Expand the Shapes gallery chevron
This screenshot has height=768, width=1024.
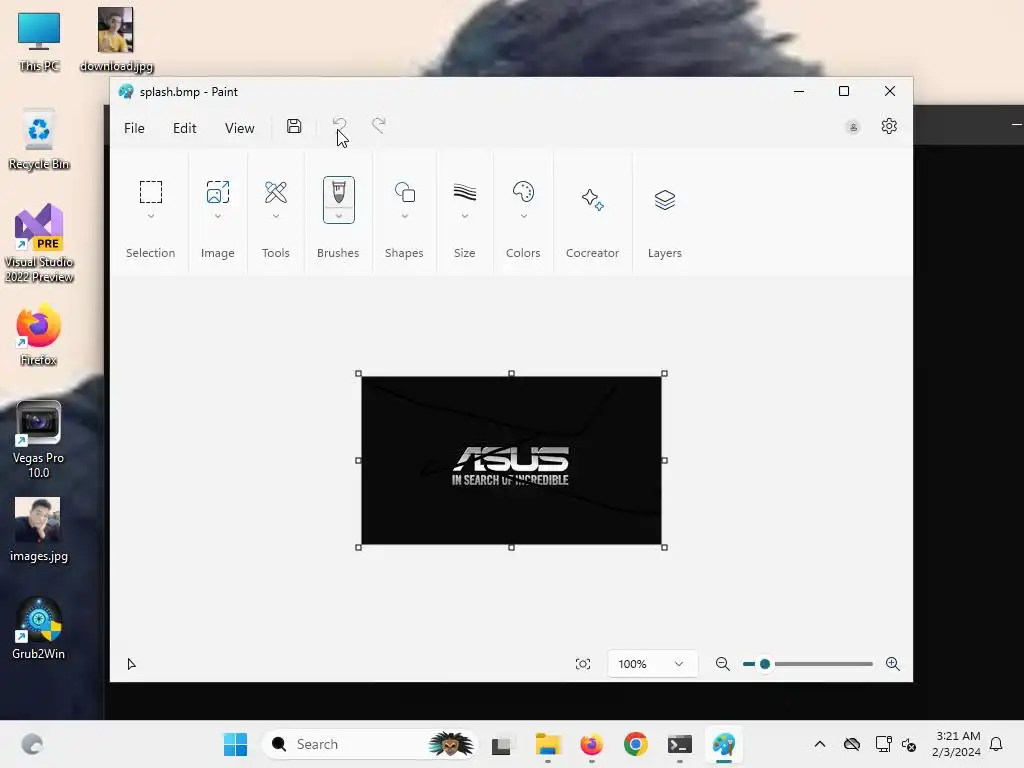point(405,216)
